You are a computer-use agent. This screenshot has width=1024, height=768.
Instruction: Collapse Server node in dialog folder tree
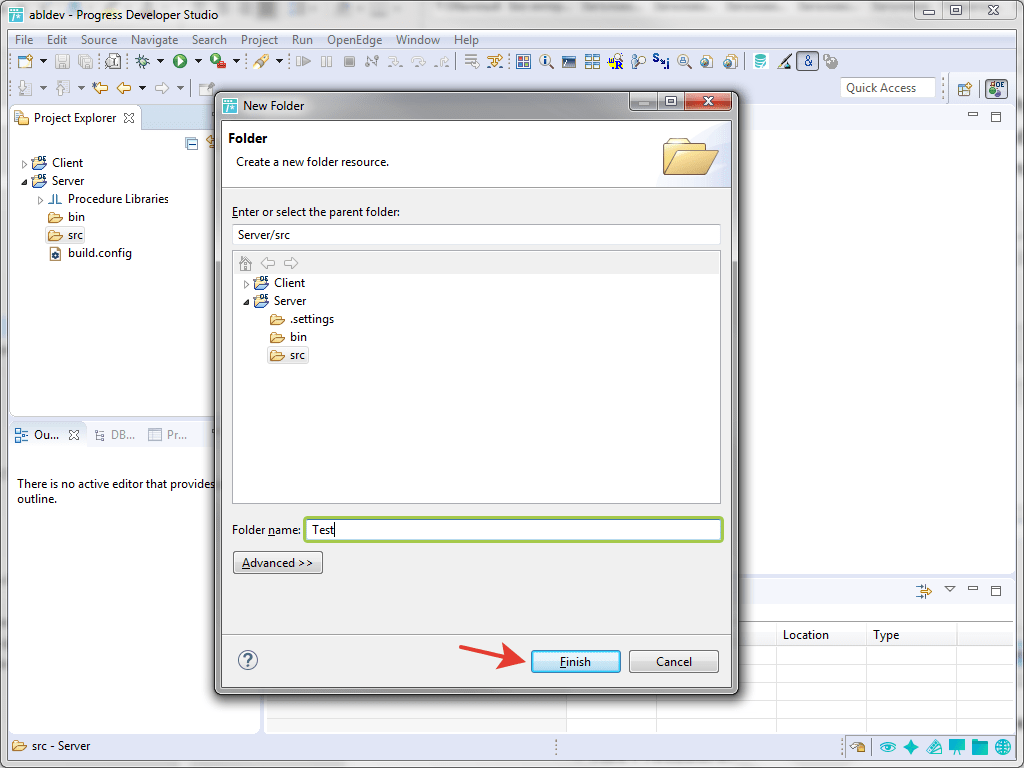pos(246,302)
